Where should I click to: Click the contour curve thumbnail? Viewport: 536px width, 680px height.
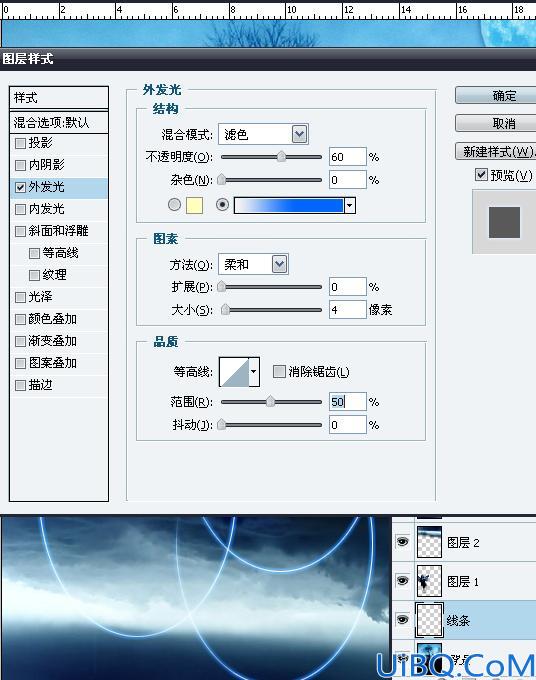[x=234, y=372]
